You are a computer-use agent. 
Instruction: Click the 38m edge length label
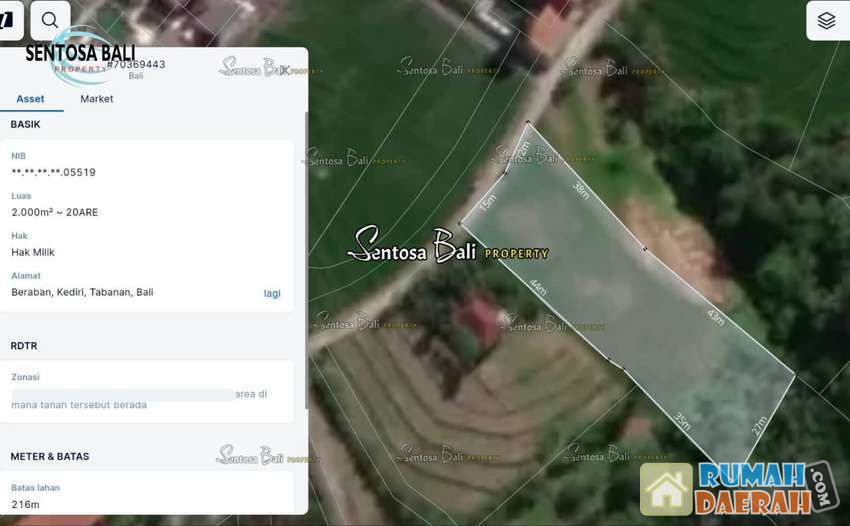point(581,188)
